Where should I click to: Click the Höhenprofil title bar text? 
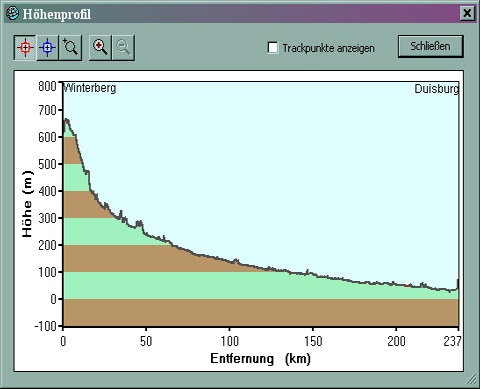click(x=57, y=14)
